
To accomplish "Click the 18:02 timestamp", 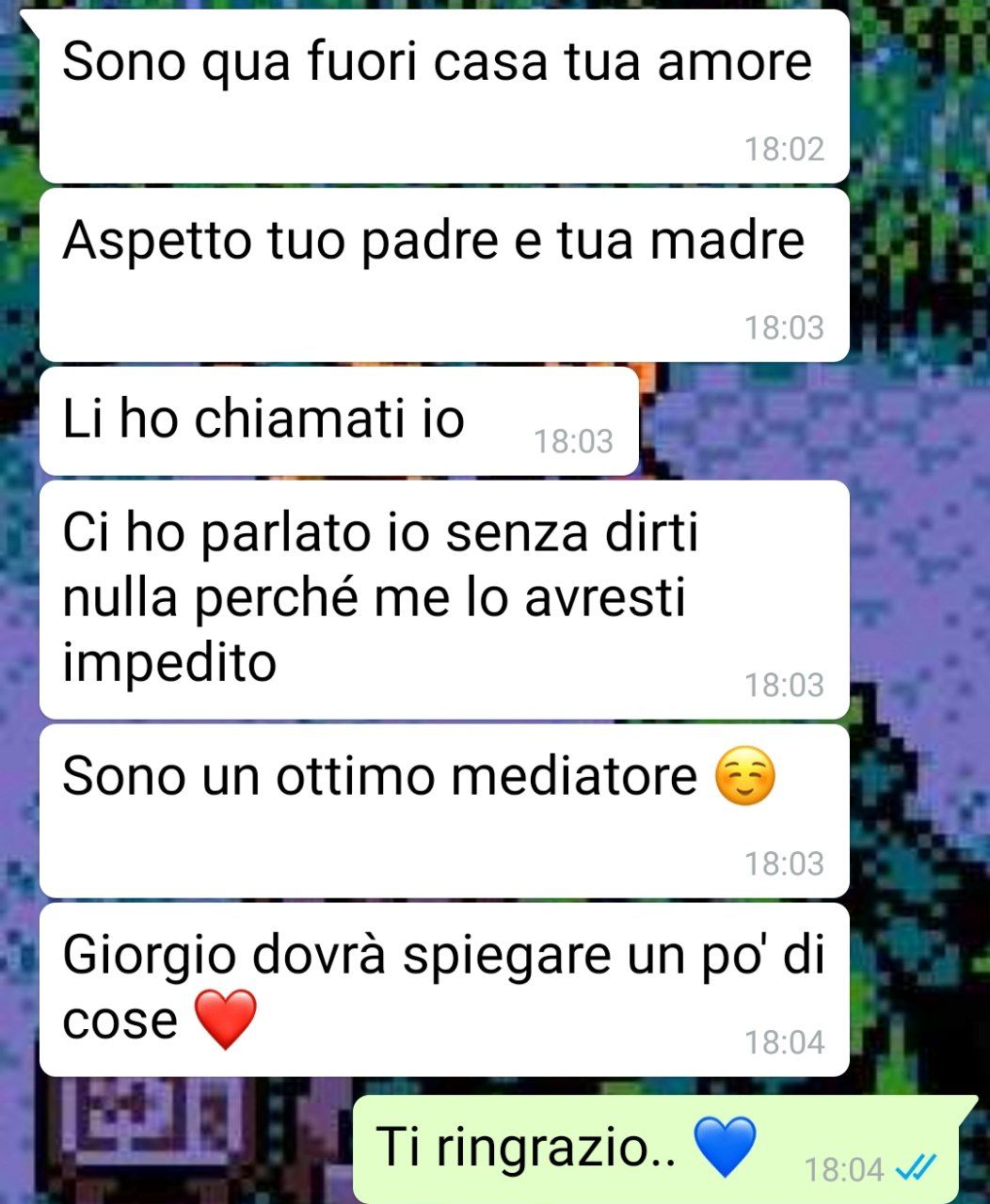I will coord(784,149).
